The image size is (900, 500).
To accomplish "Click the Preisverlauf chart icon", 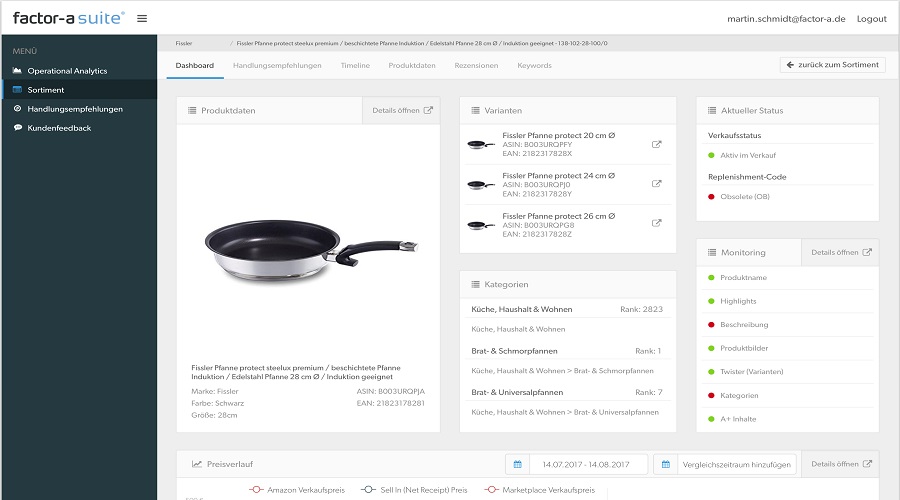I will click(x=196, y=464).
